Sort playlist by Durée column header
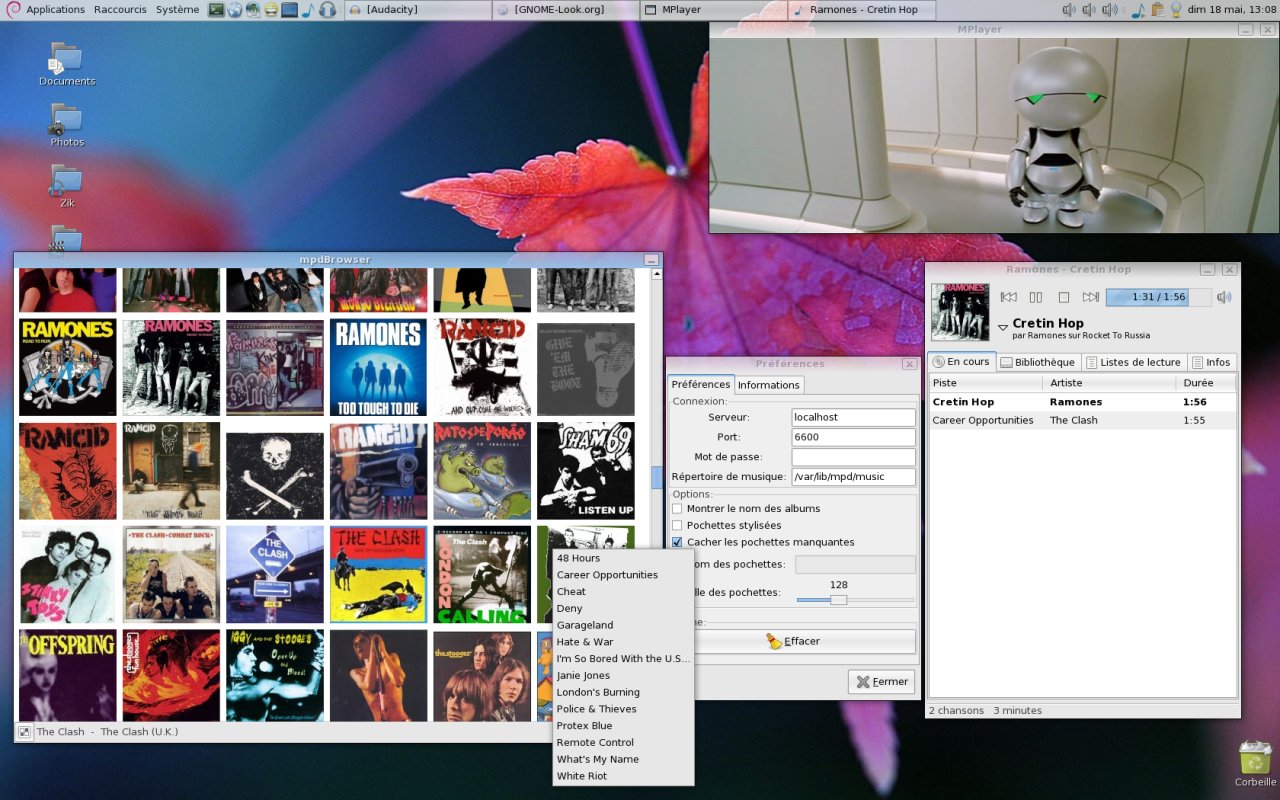This screenshot has height=800, width=1280. pos(1207,383)
